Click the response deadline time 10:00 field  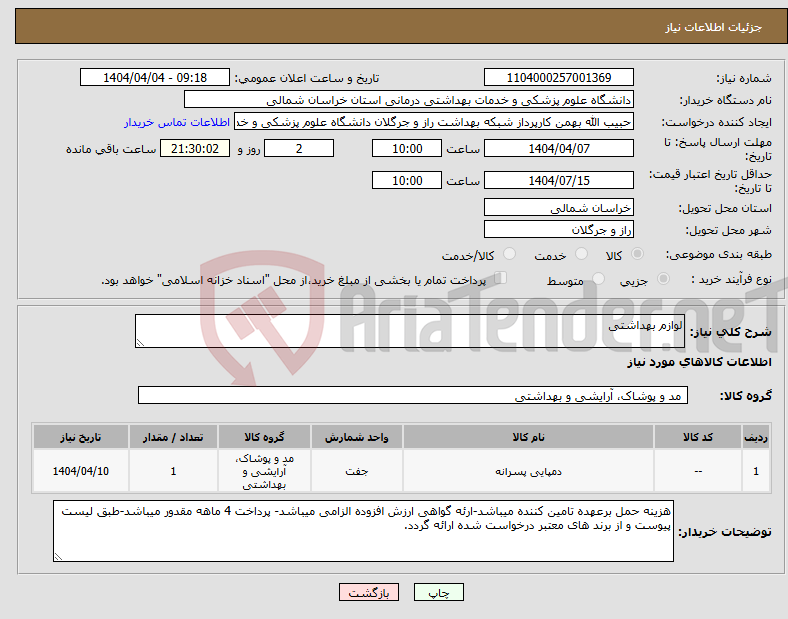pyautogui.click(x=407, y=148)
